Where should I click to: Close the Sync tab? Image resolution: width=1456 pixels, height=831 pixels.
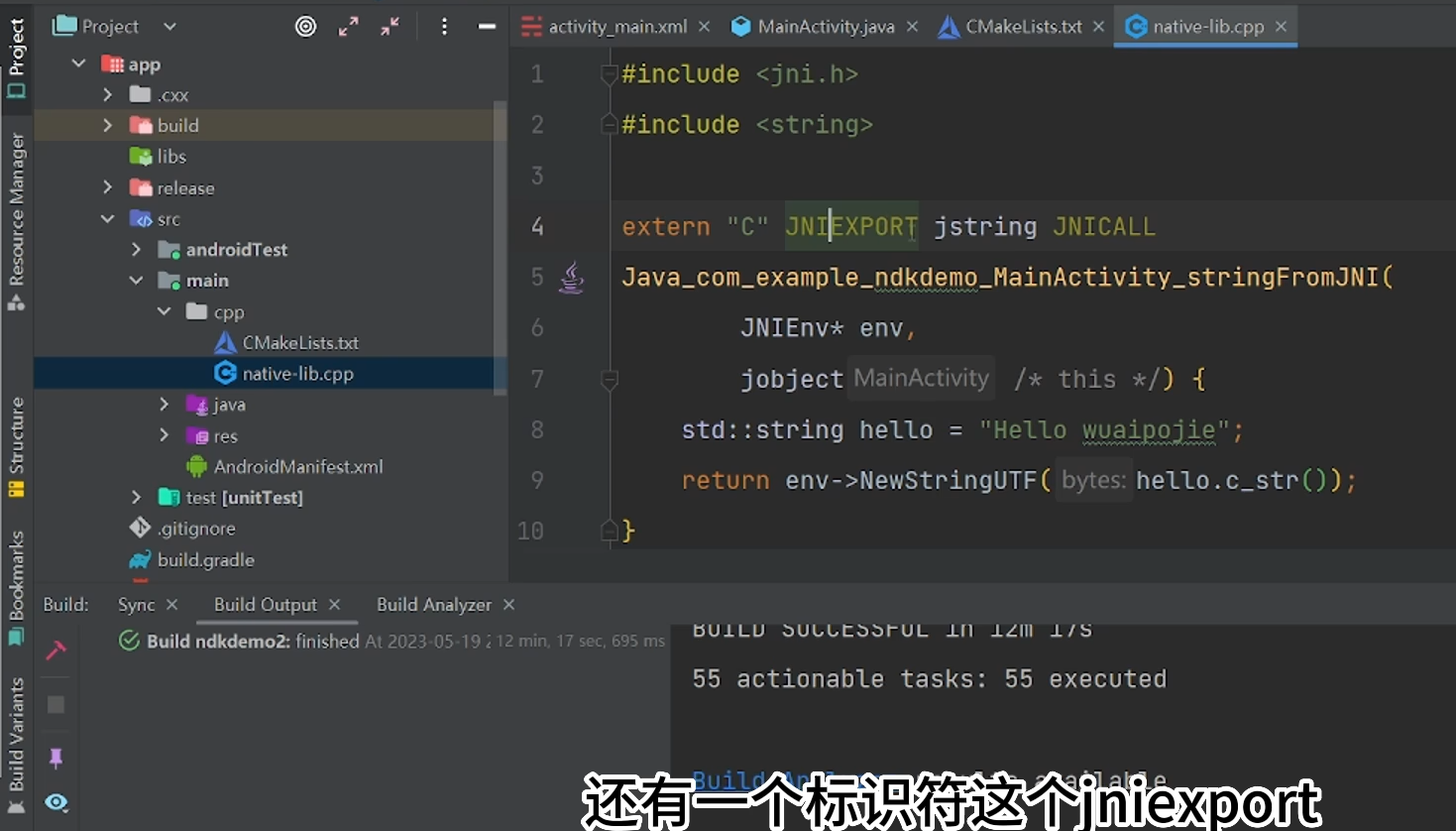[x=171, y=604]
